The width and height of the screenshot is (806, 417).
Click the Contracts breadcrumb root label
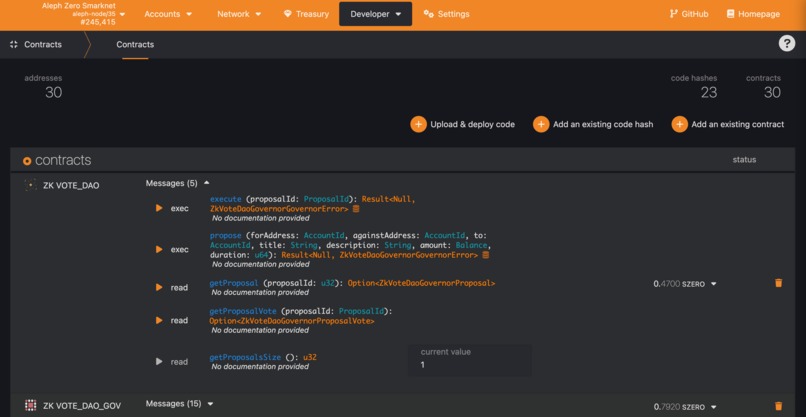tap(43, 45)
